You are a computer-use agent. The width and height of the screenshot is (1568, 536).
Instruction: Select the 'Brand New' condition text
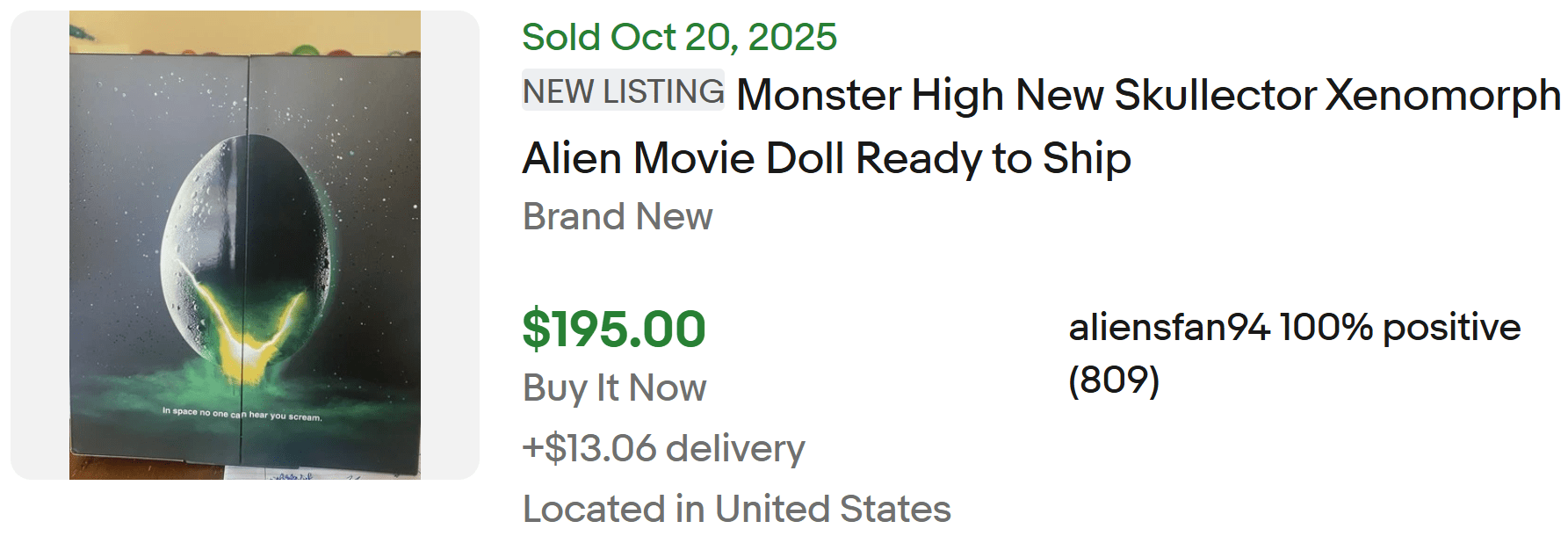(x=618, y=216)
